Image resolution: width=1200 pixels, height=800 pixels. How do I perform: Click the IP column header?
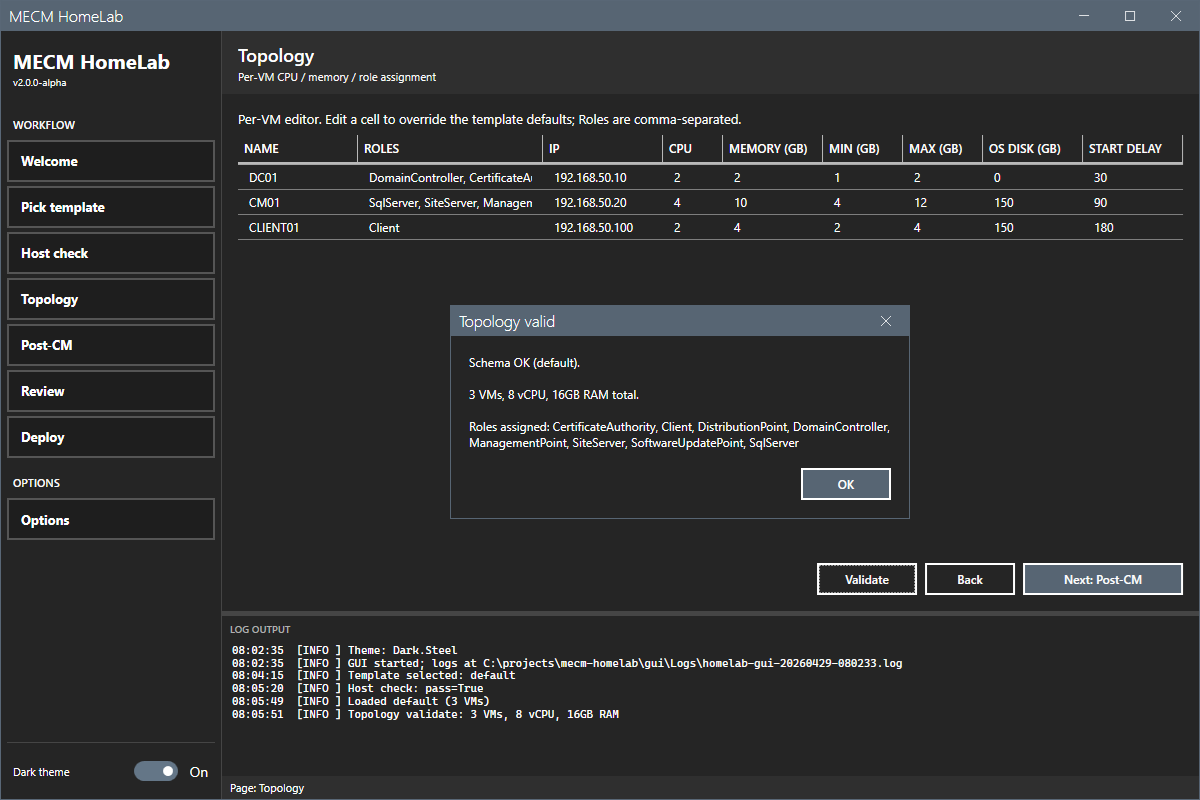[x=603, y=149]
